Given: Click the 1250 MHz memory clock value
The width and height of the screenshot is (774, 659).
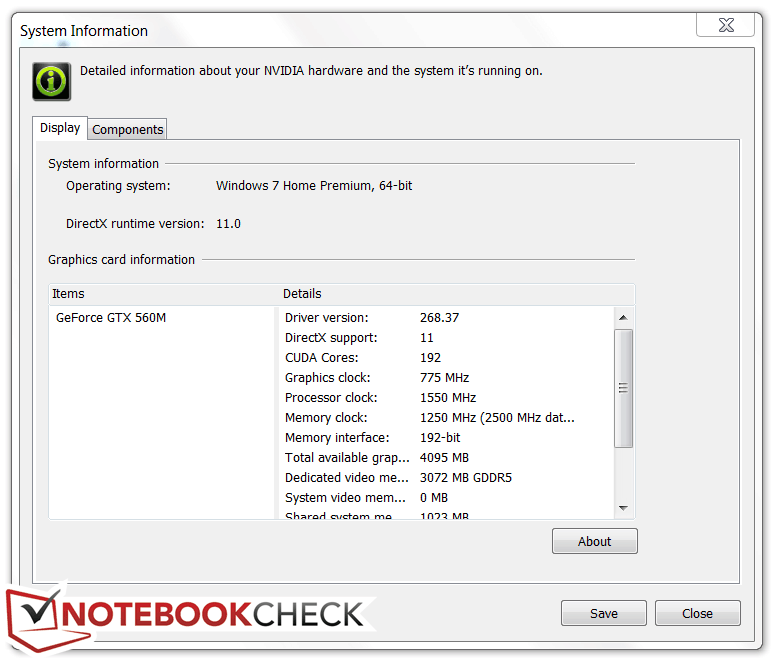Looking at the screenshot, I should 497,418.
